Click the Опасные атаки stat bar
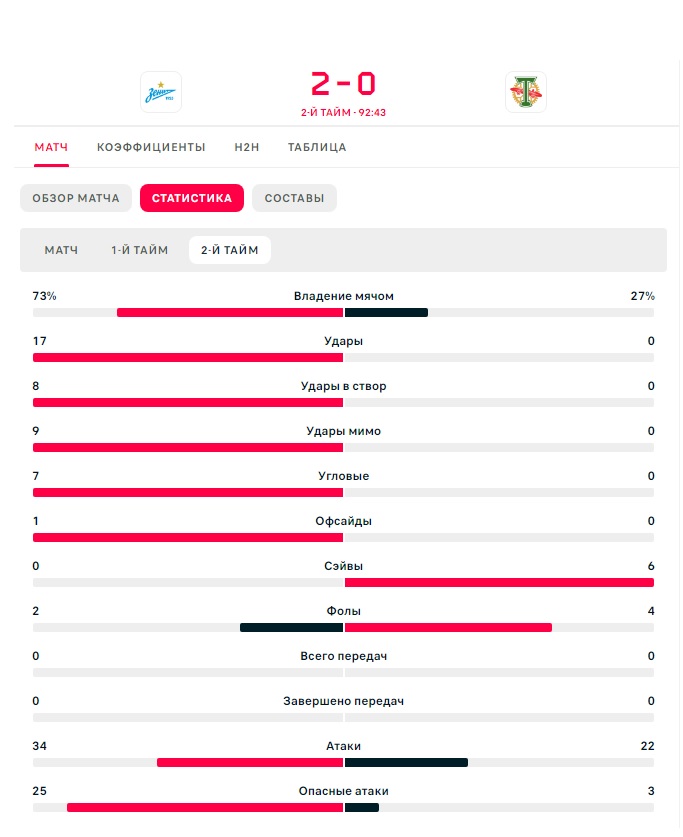The height and width of the screenshot is (837, 683). click(344, 808)
